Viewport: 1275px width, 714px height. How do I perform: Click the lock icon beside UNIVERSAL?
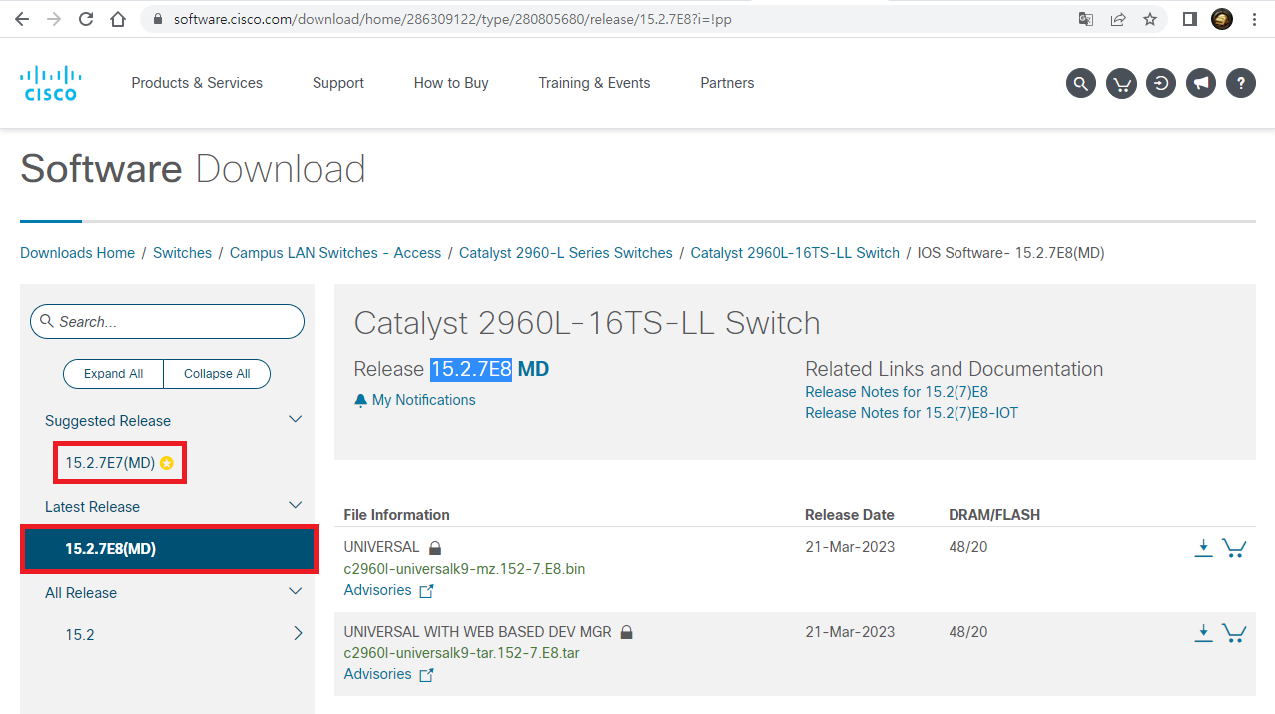(435, 548)
